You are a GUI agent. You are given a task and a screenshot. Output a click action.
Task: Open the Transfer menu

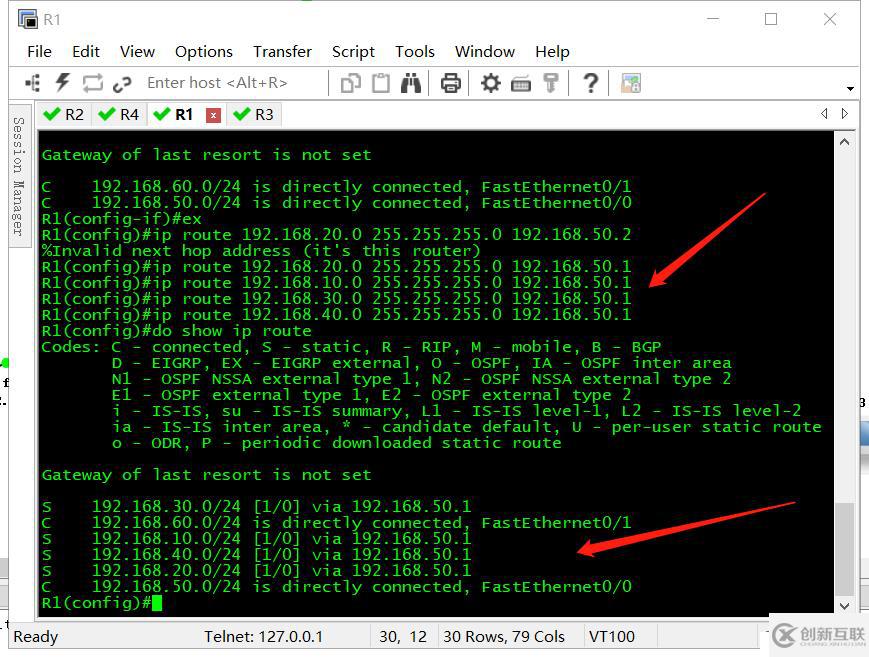(283, 52)
